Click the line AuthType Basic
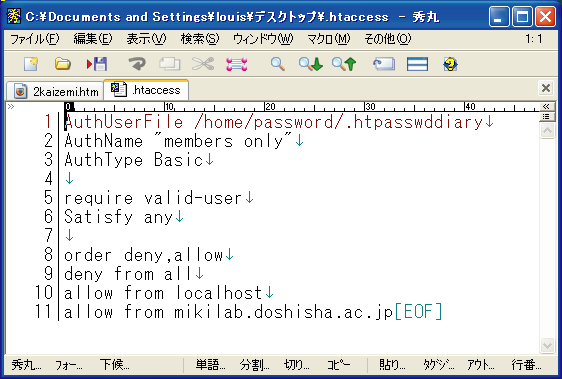 pyautogui.click(x=134, y=160)
